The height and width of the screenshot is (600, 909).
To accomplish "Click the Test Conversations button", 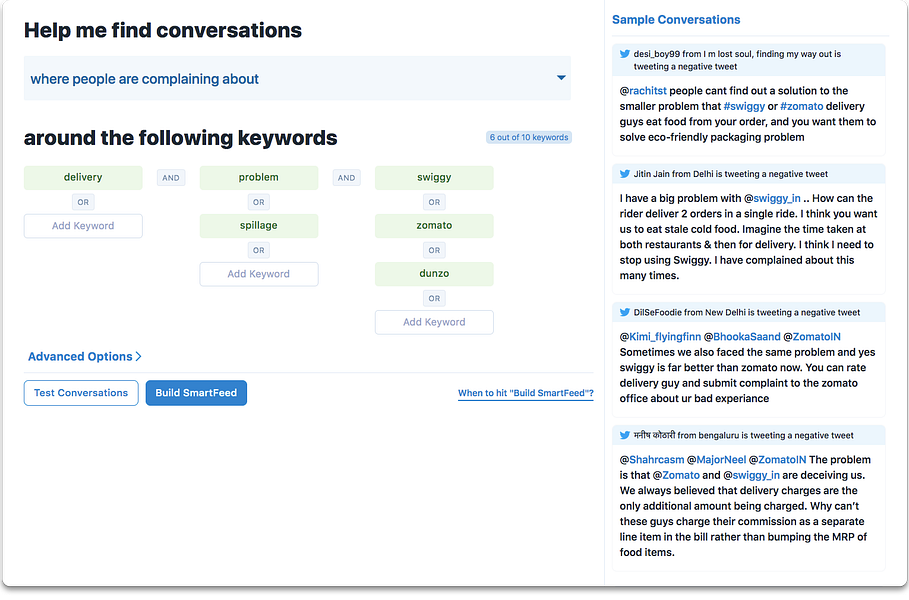I will (81, 393).
